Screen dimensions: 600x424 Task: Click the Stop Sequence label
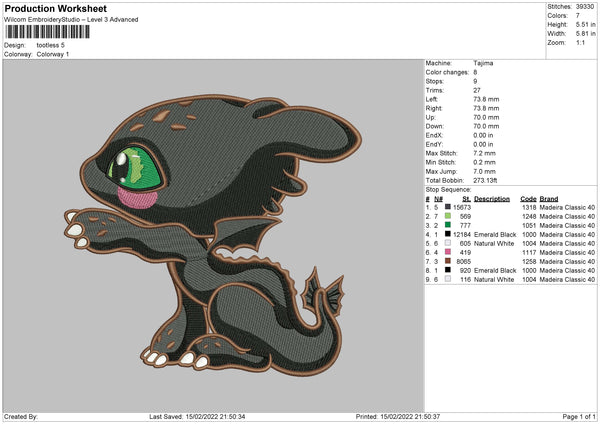(x=448, y=189)
